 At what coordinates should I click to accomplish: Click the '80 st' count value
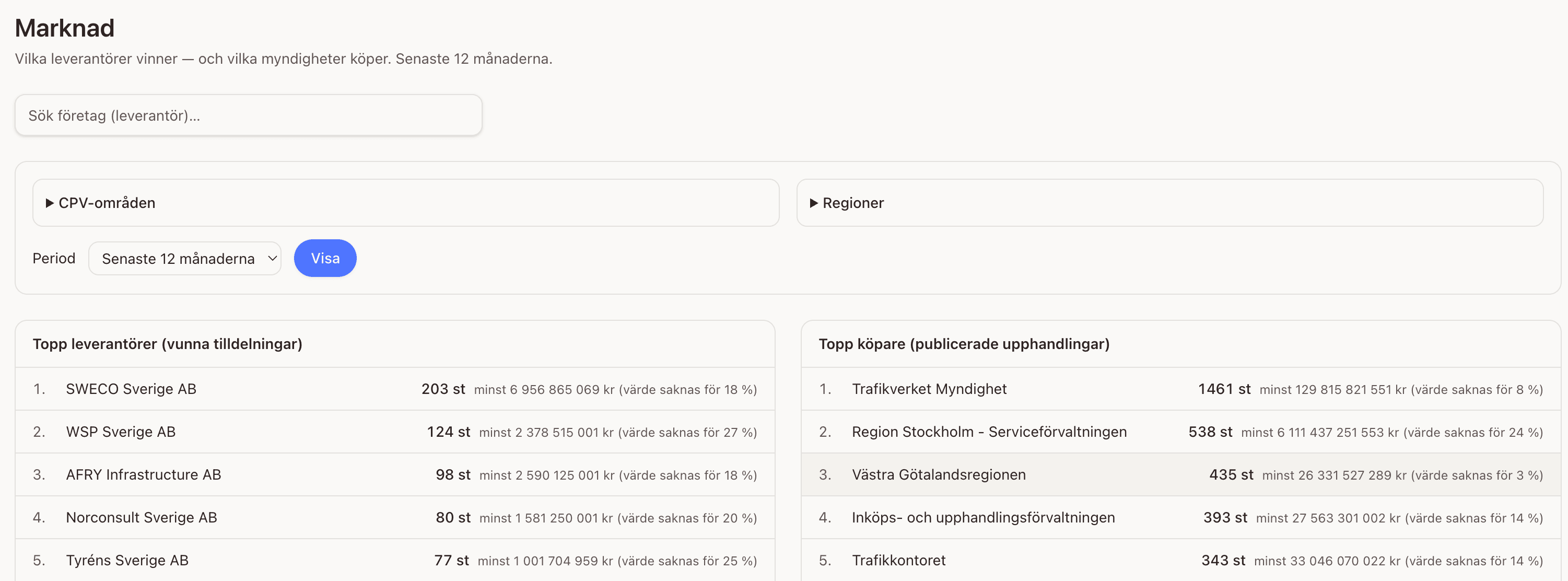(x=453, y=517)
